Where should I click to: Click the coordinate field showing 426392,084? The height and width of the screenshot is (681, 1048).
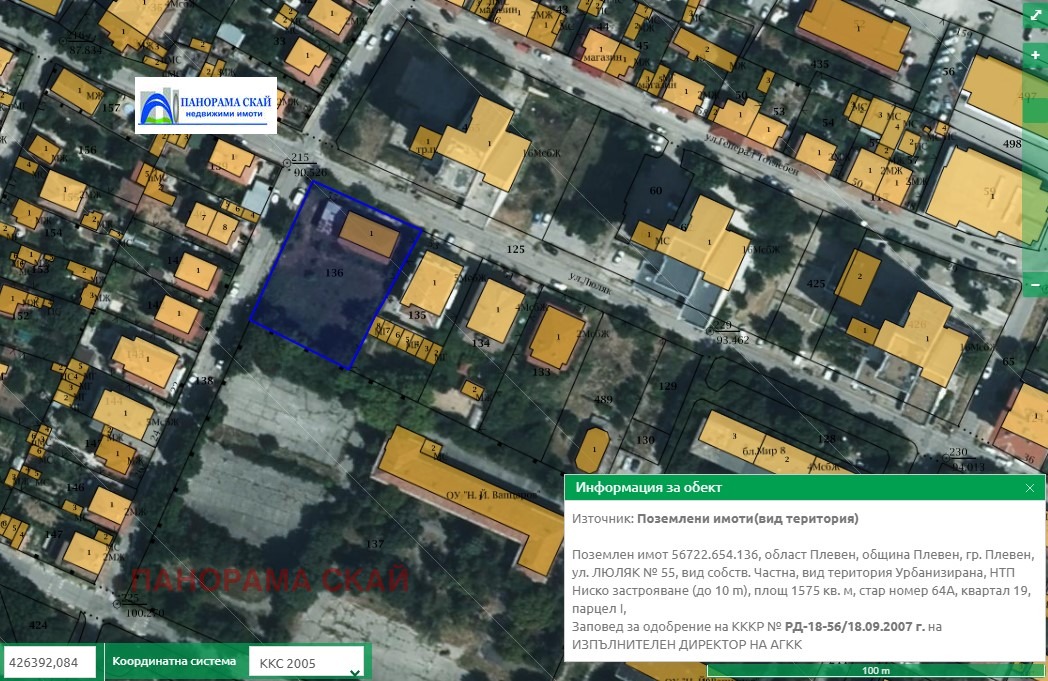pos(50,661)
